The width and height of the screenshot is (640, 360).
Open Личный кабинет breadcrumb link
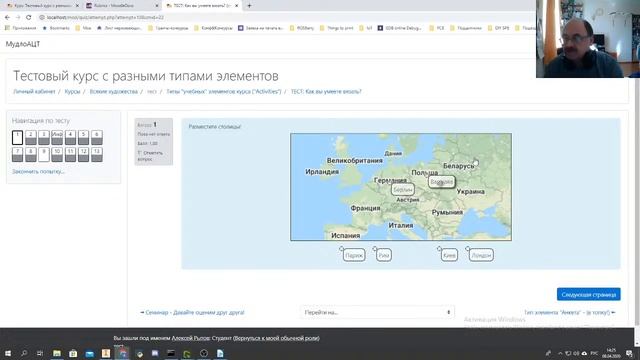point(34,91)
